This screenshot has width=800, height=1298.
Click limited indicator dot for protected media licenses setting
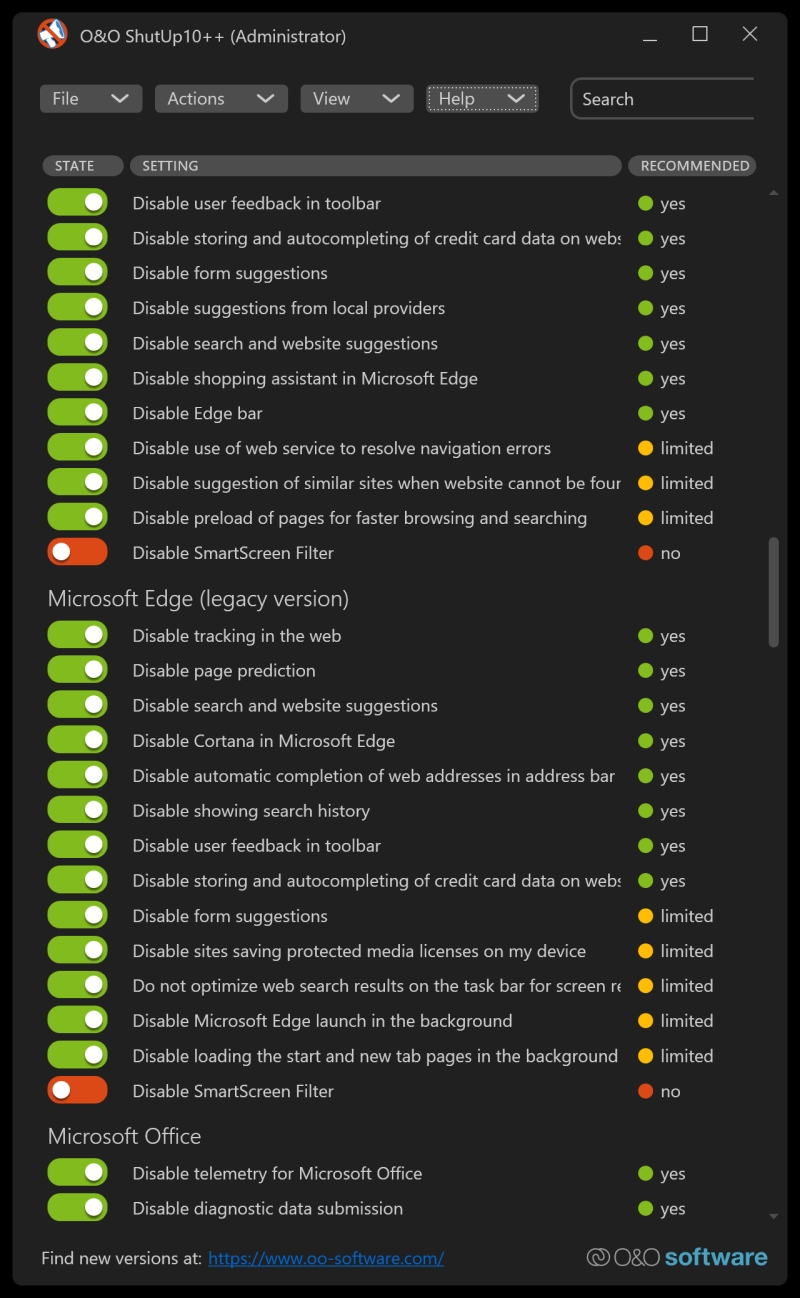tap(645, 951)
